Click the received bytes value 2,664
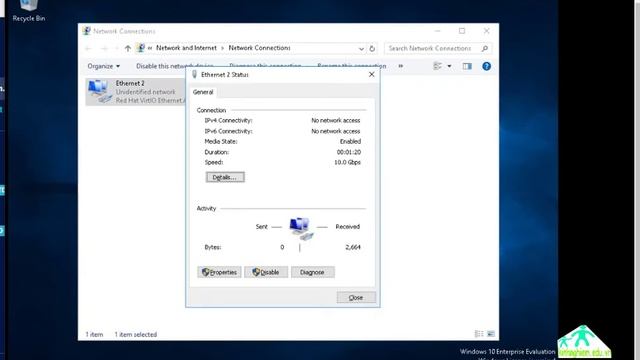 point(353,247)
